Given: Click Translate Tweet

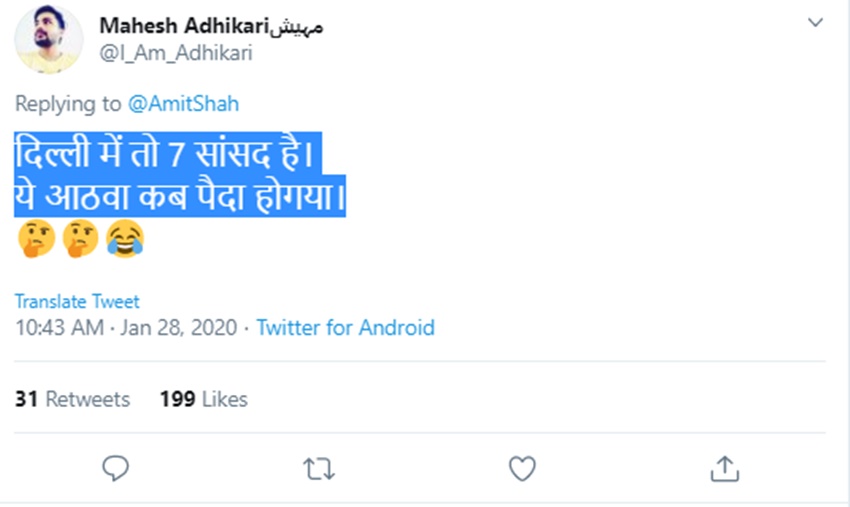Looking at the screenshot, I should tap(77, 301).
